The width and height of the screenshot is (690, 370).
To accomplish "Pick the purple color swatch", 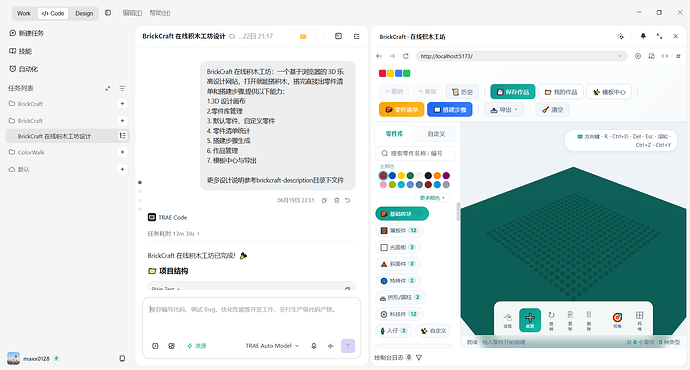I will (x=446, y=176).
